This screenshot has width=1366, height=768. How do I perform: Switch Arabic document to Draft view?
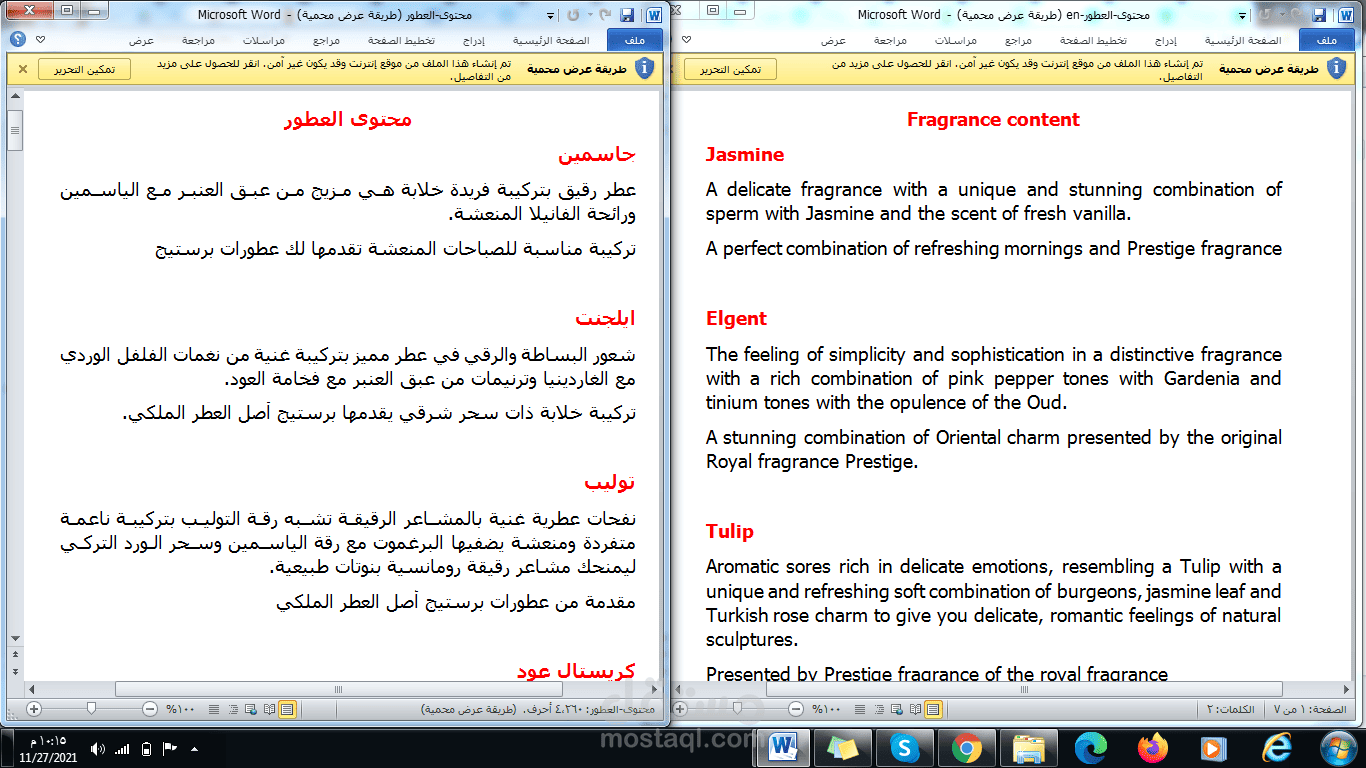click(214, 709)
